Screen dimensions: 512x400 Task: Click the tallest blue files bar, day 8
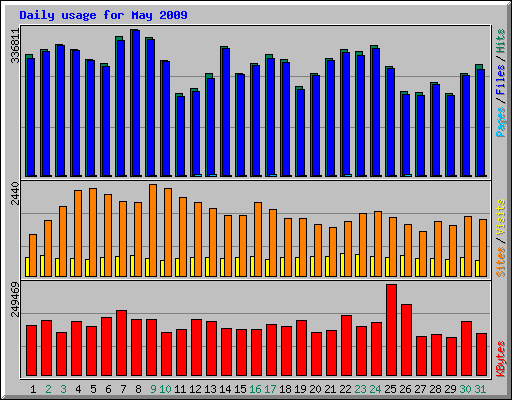tap(136, 103)
